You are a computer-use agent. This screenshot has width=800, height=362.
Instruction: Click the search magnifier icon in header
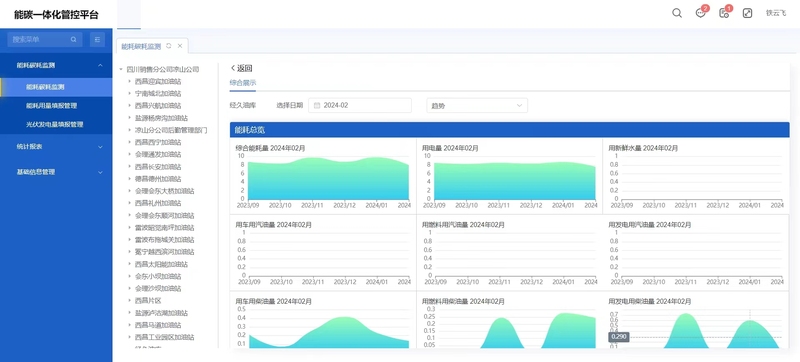[x=677, y=14]
